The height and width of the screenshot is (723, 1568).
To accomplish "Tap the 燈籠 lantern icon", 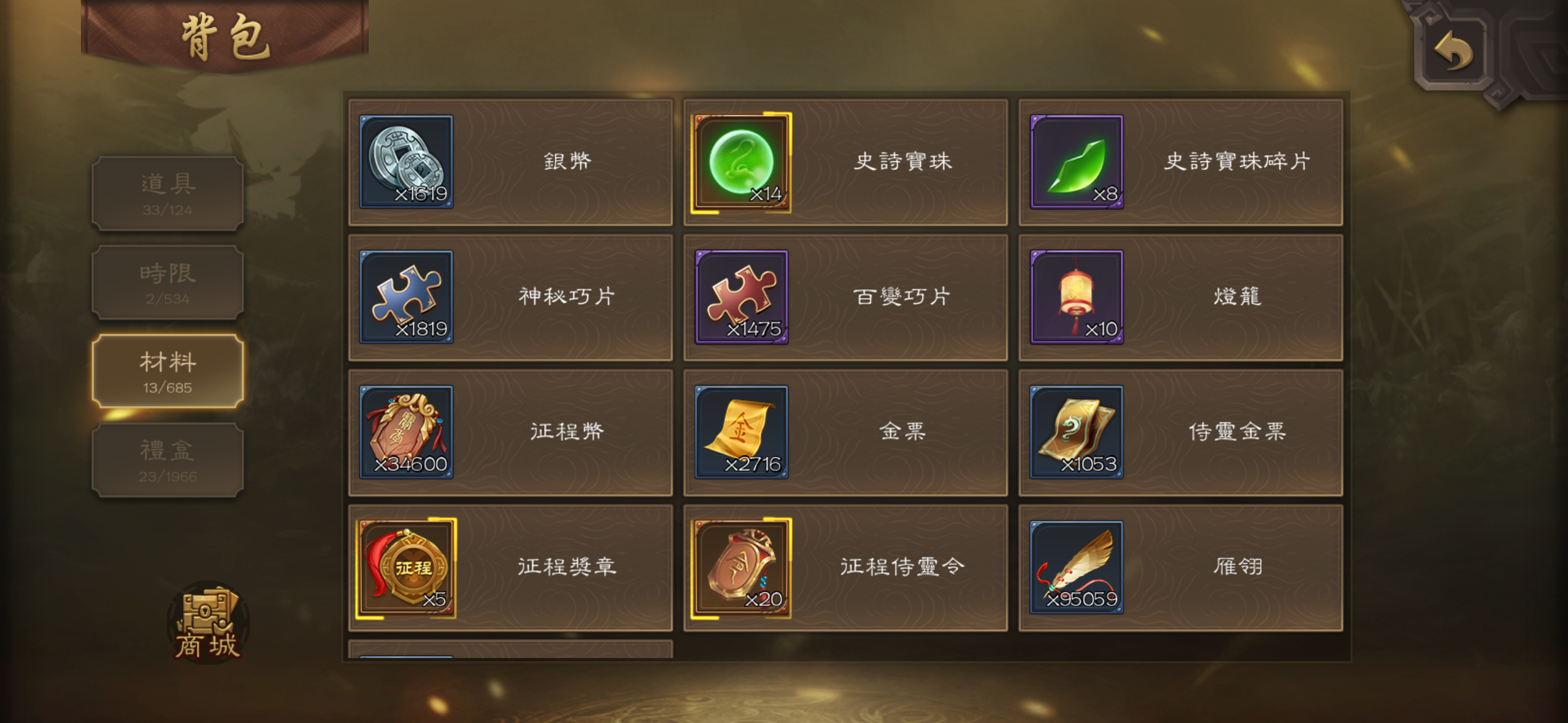I will click(1077, 297).
